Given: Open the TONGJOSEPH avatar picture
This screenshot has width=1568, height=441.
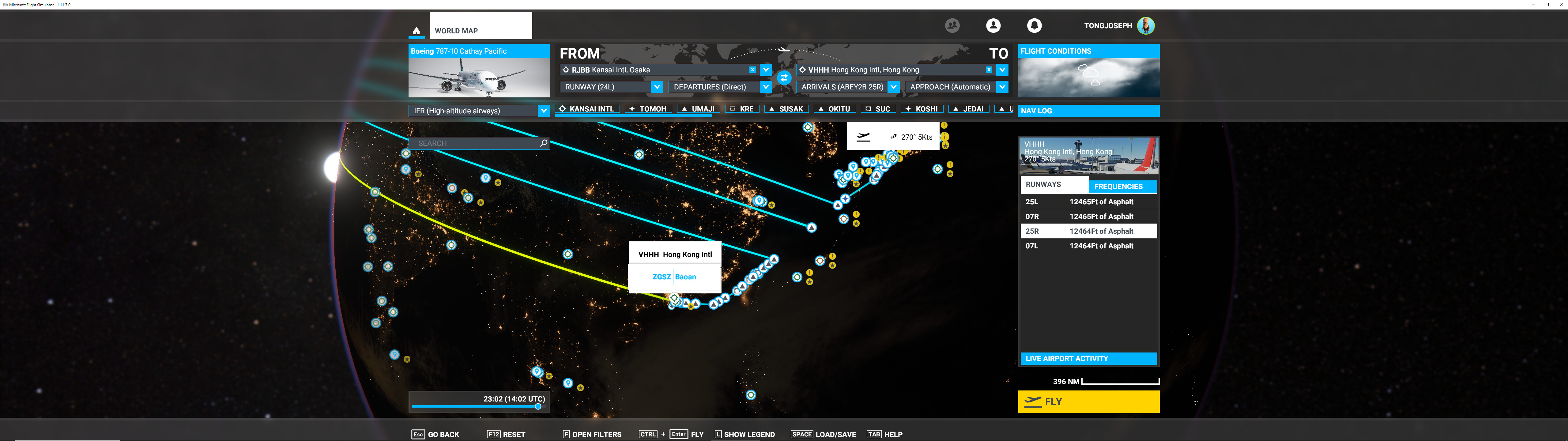Looking at the screenshot, I should click(1146, 26).
